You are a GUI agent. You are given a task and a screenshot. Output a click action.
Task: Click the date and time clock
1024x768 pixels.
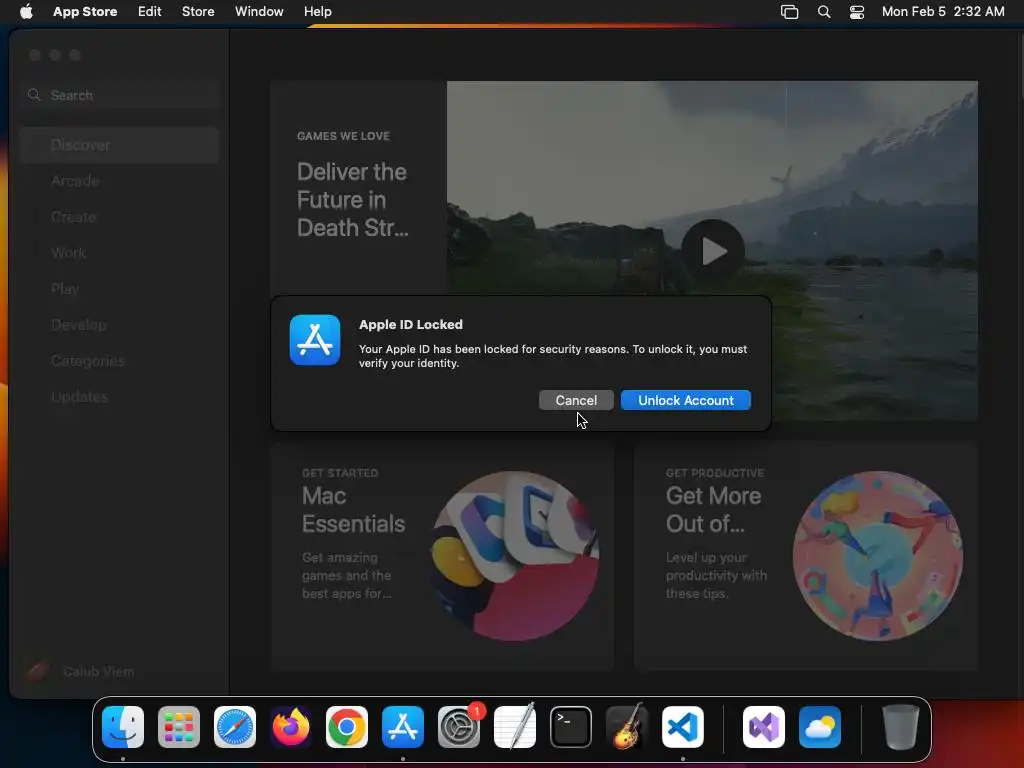943,12
